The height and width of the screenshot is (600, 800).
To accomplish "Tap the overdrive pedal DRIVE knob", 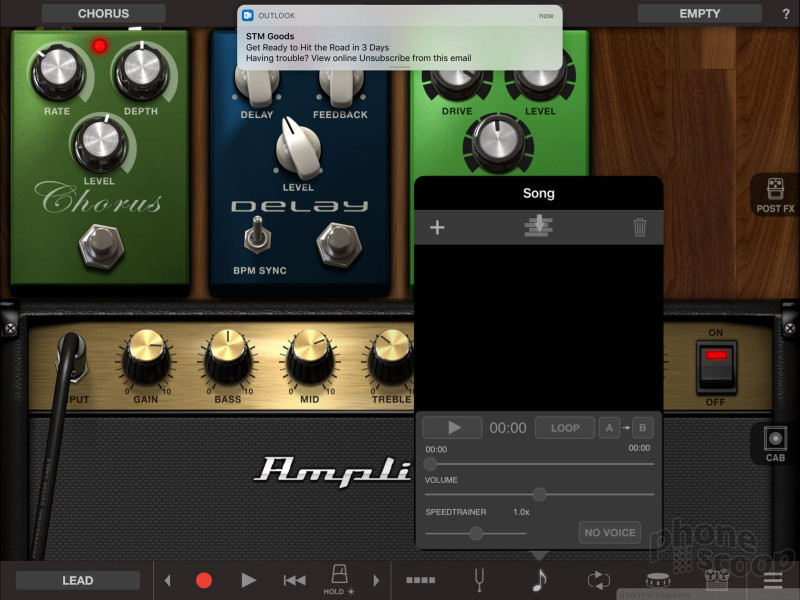I will click(x=456, y=83).
